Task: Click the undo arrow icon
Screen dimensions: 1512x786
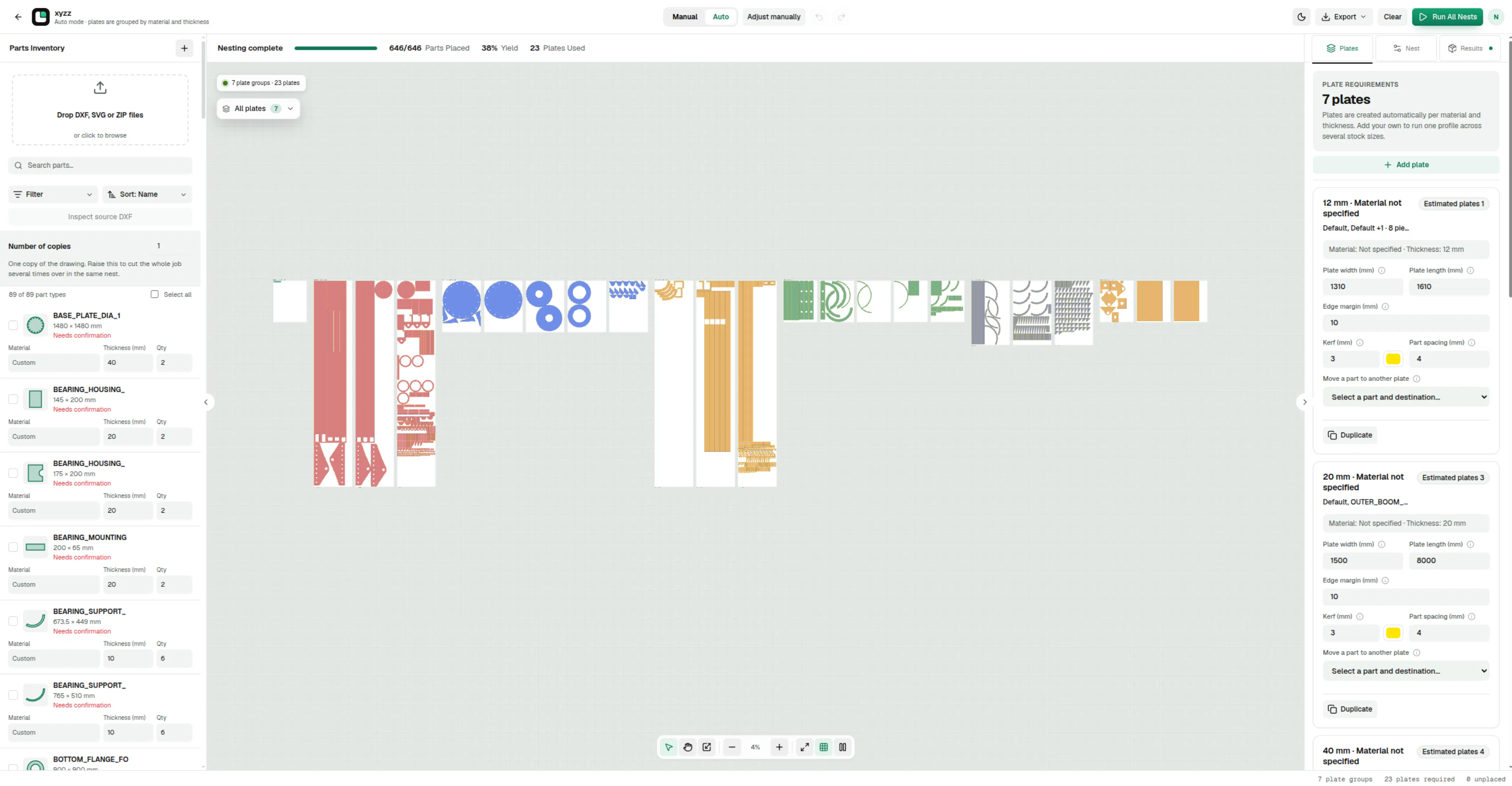Action: [819, 17]
